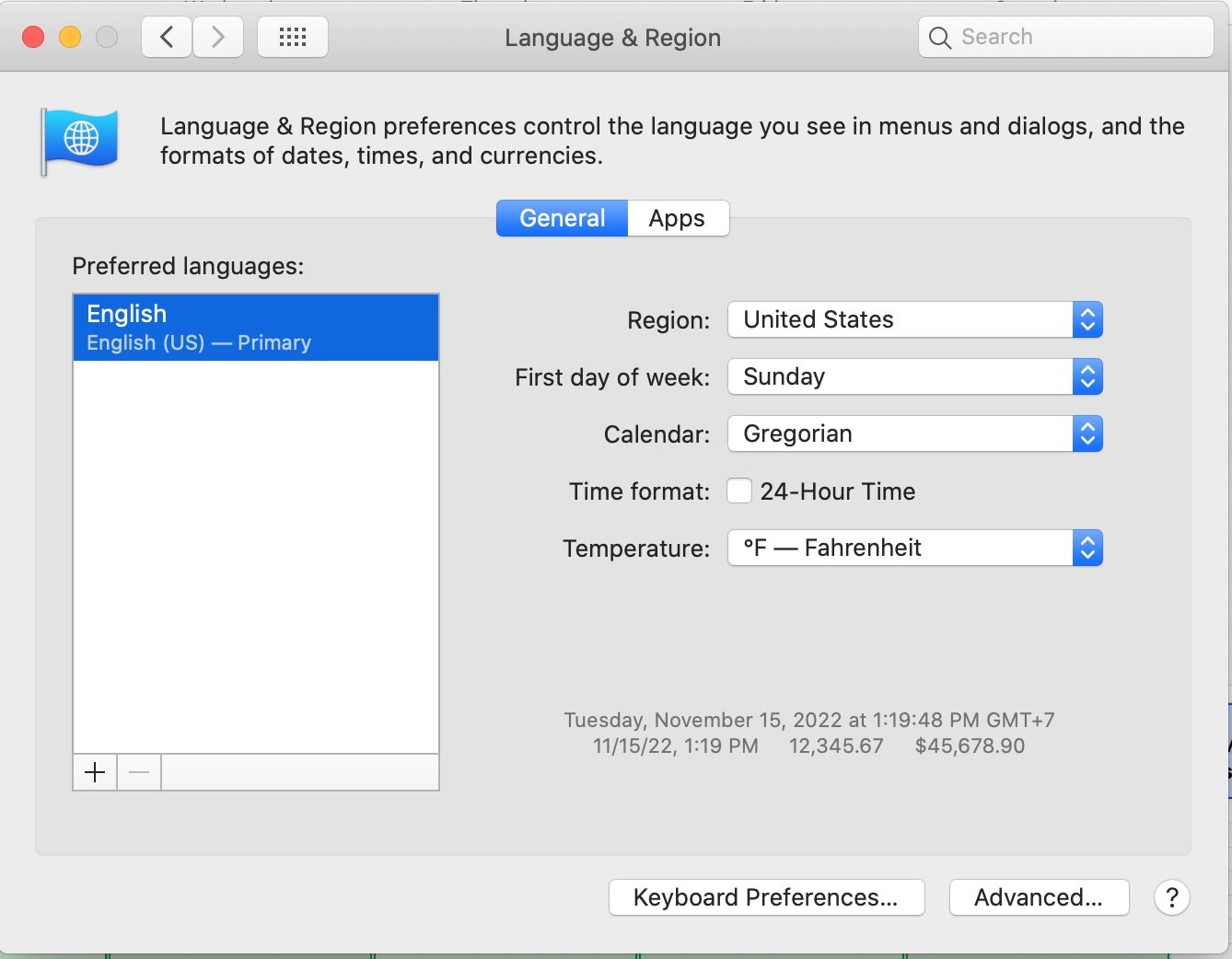Click the Search field
Viewport: 1232px width, 959px height.
point(1065,37)
